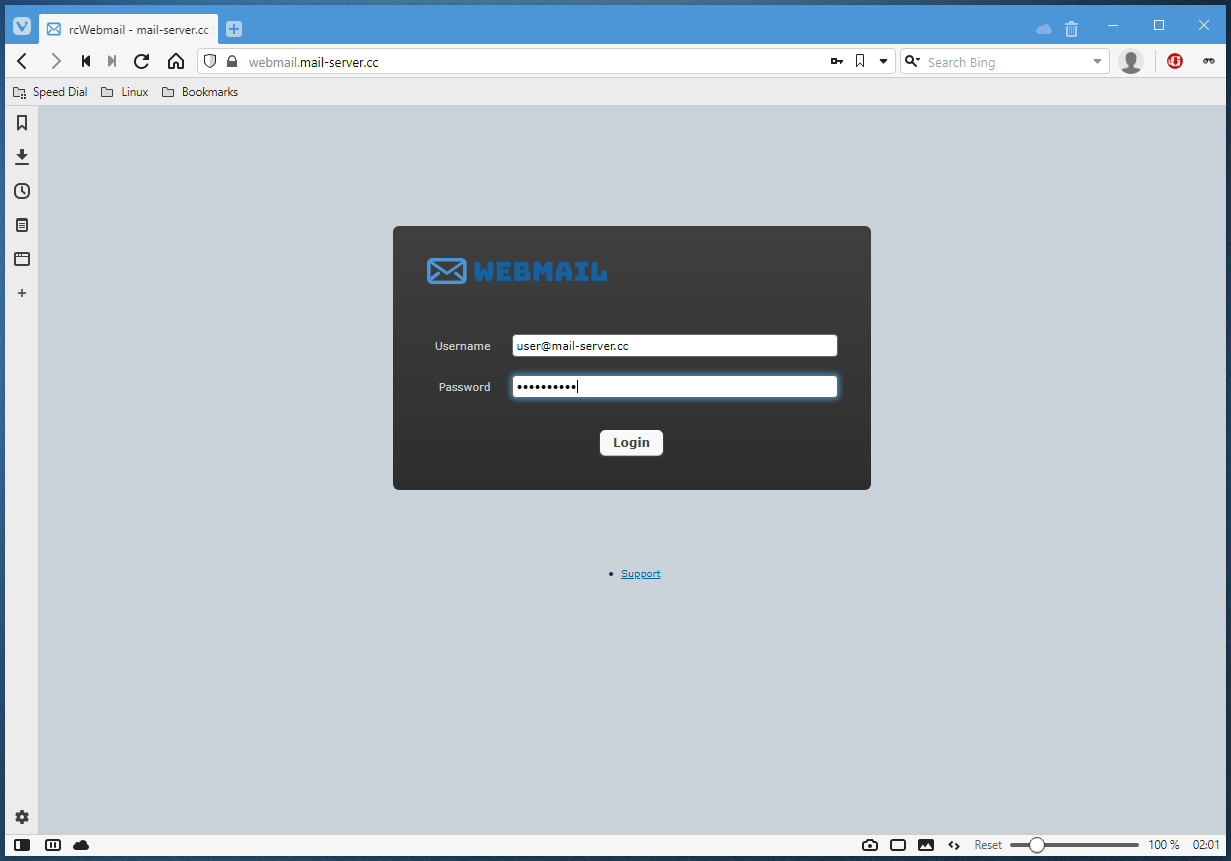Open the History panel clock icon

[x=22, y=191]
